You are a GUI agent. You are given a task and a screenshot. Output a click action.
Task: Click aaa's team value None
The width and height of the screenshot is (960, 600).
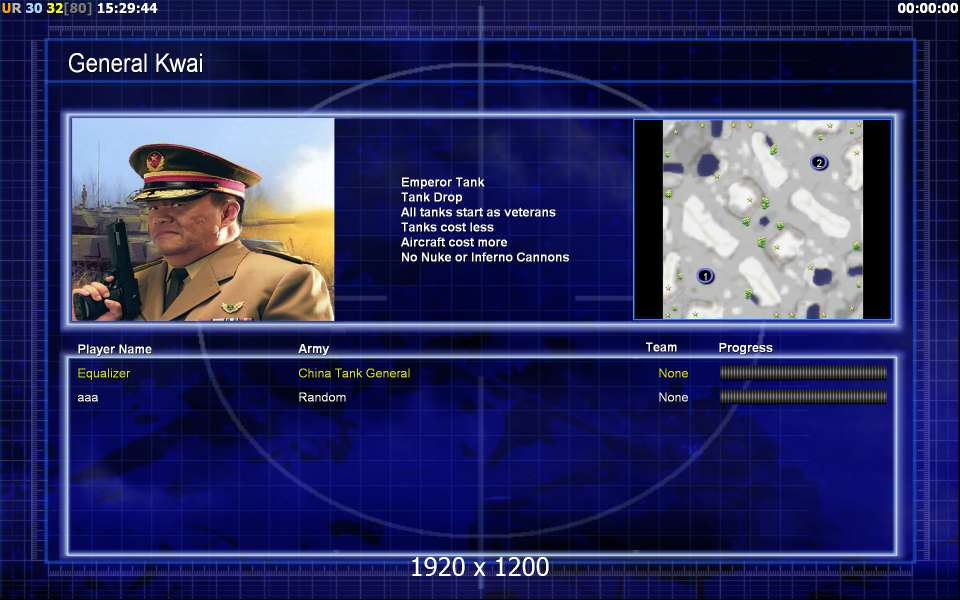click(673, 397)
